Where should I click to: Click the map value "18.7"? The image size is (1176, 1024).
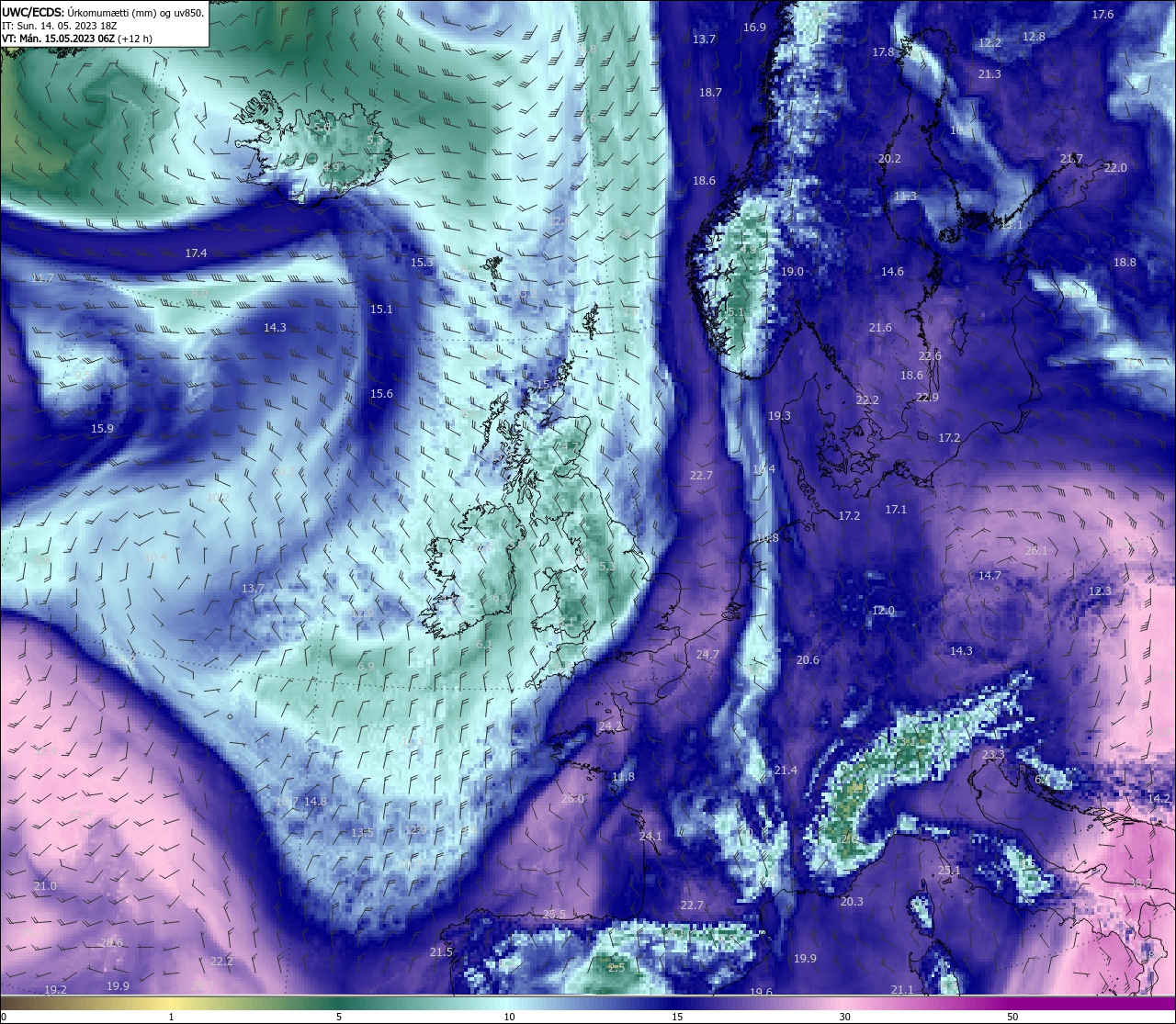710,92
